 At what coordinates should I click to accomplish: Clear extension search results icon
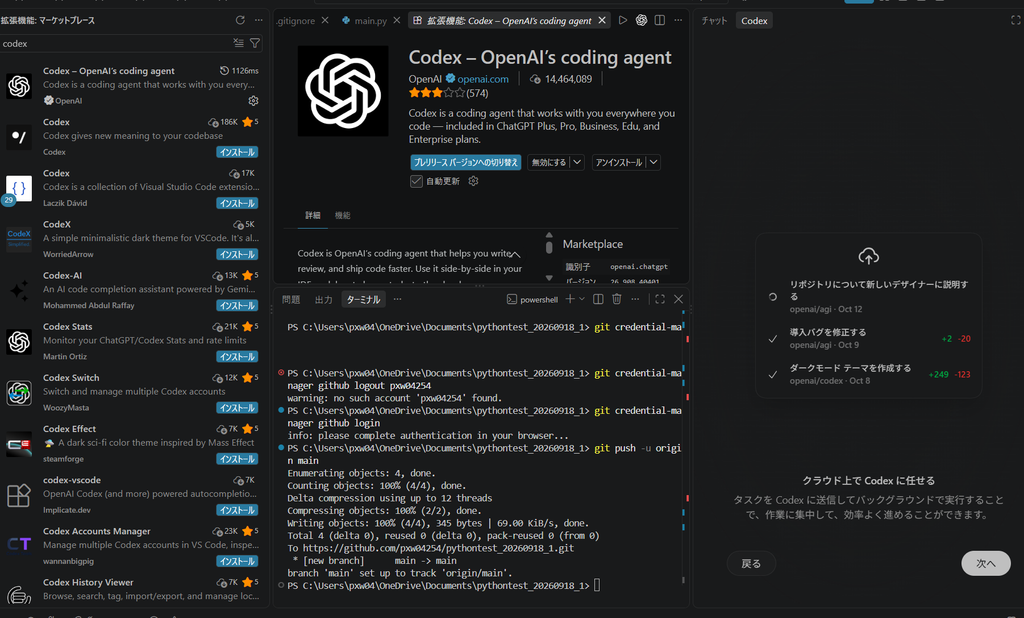238,43
